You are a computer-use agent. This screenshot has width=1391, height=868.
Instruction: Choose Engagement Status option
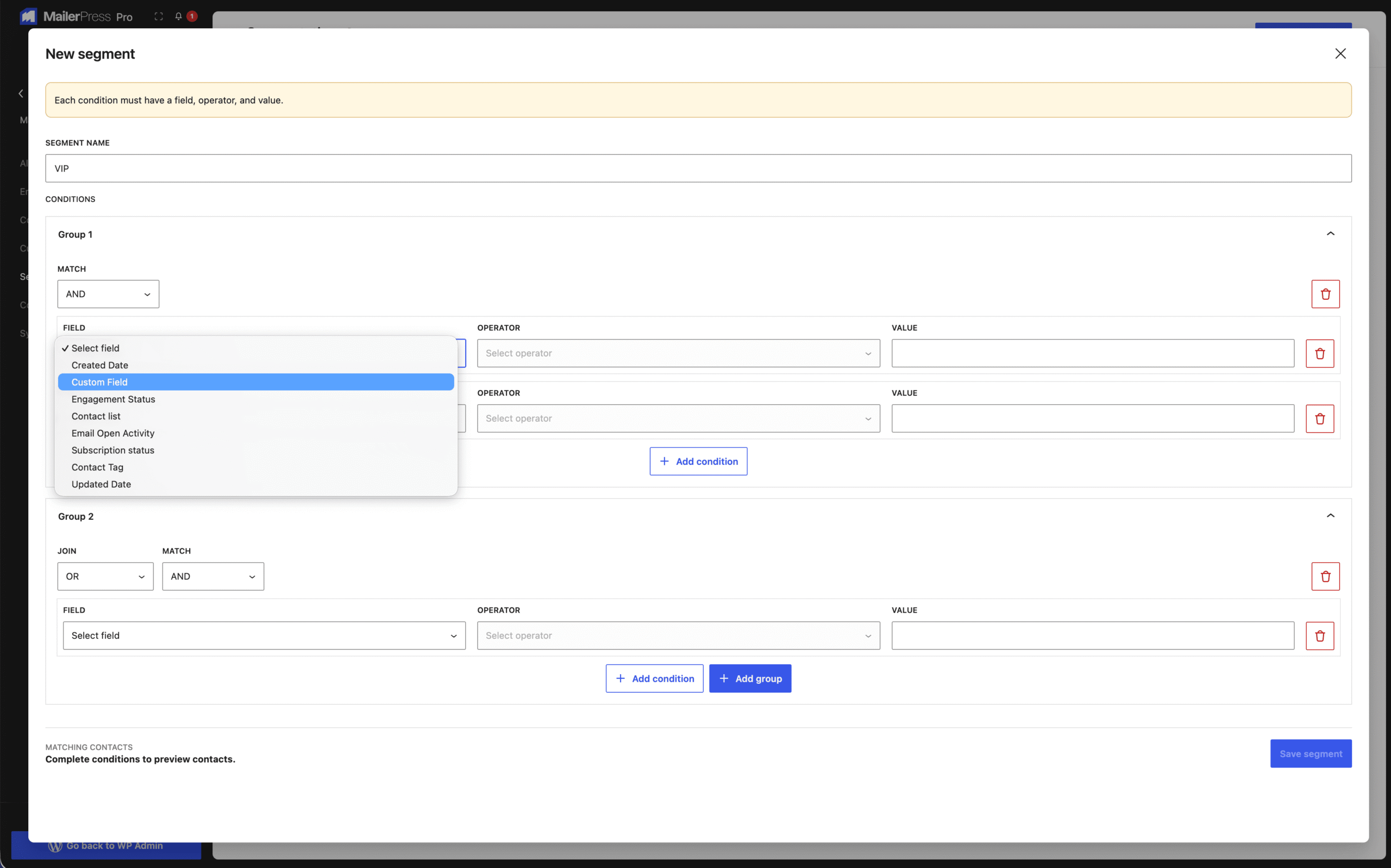click(x=255, y=399)
